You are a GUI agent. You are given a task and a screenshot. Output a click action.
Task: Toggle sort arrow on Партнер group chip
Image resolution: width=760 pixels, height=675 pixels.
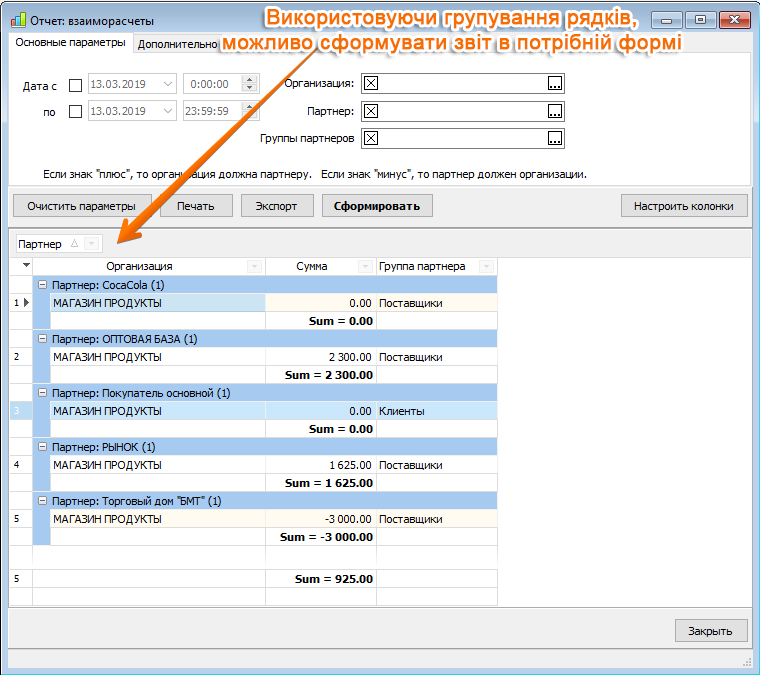point(74,243)
